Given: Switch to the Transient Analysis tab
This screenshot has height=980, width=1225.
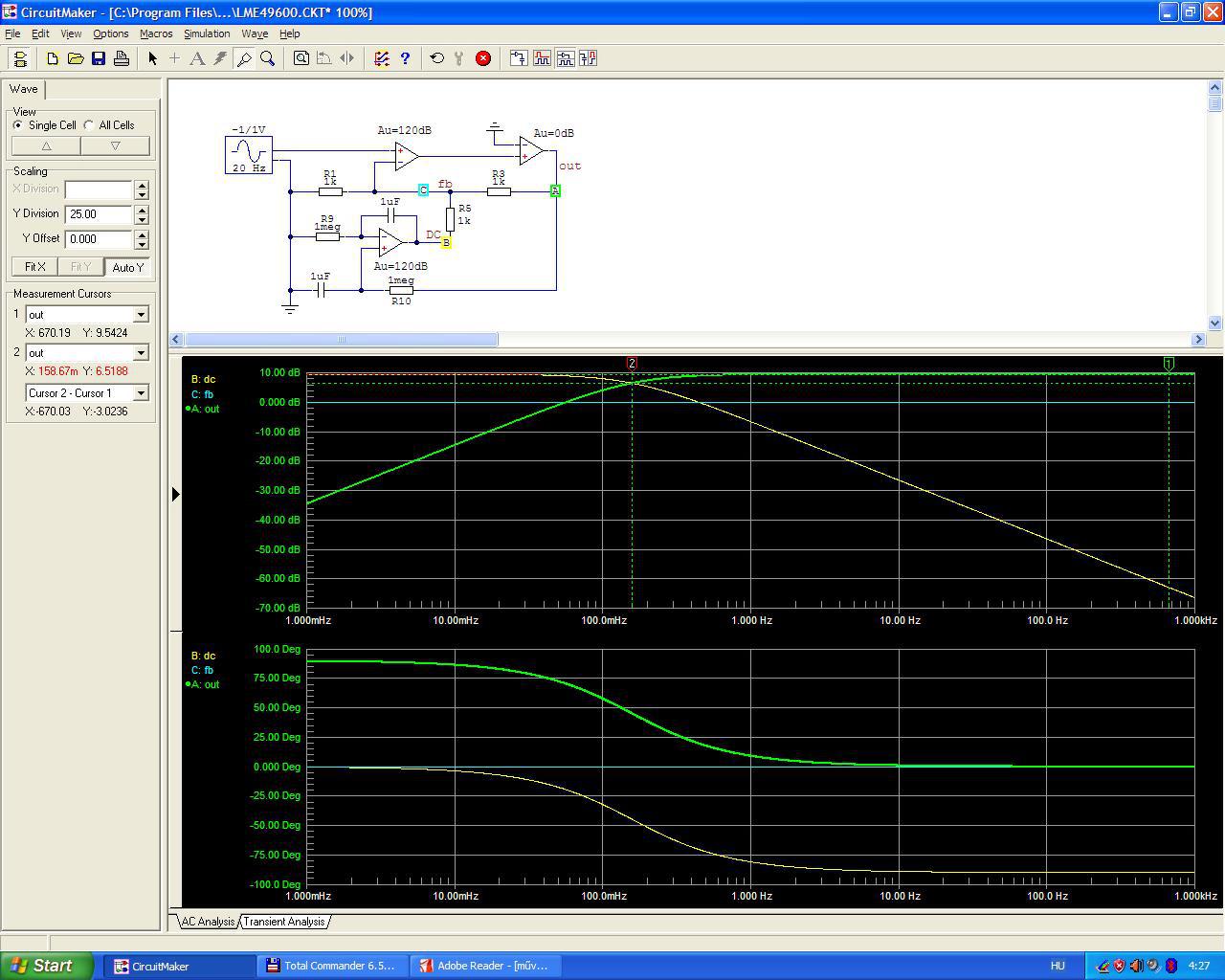Looking at the screenshot, I should pyautogui.click(x=283, y=922).
